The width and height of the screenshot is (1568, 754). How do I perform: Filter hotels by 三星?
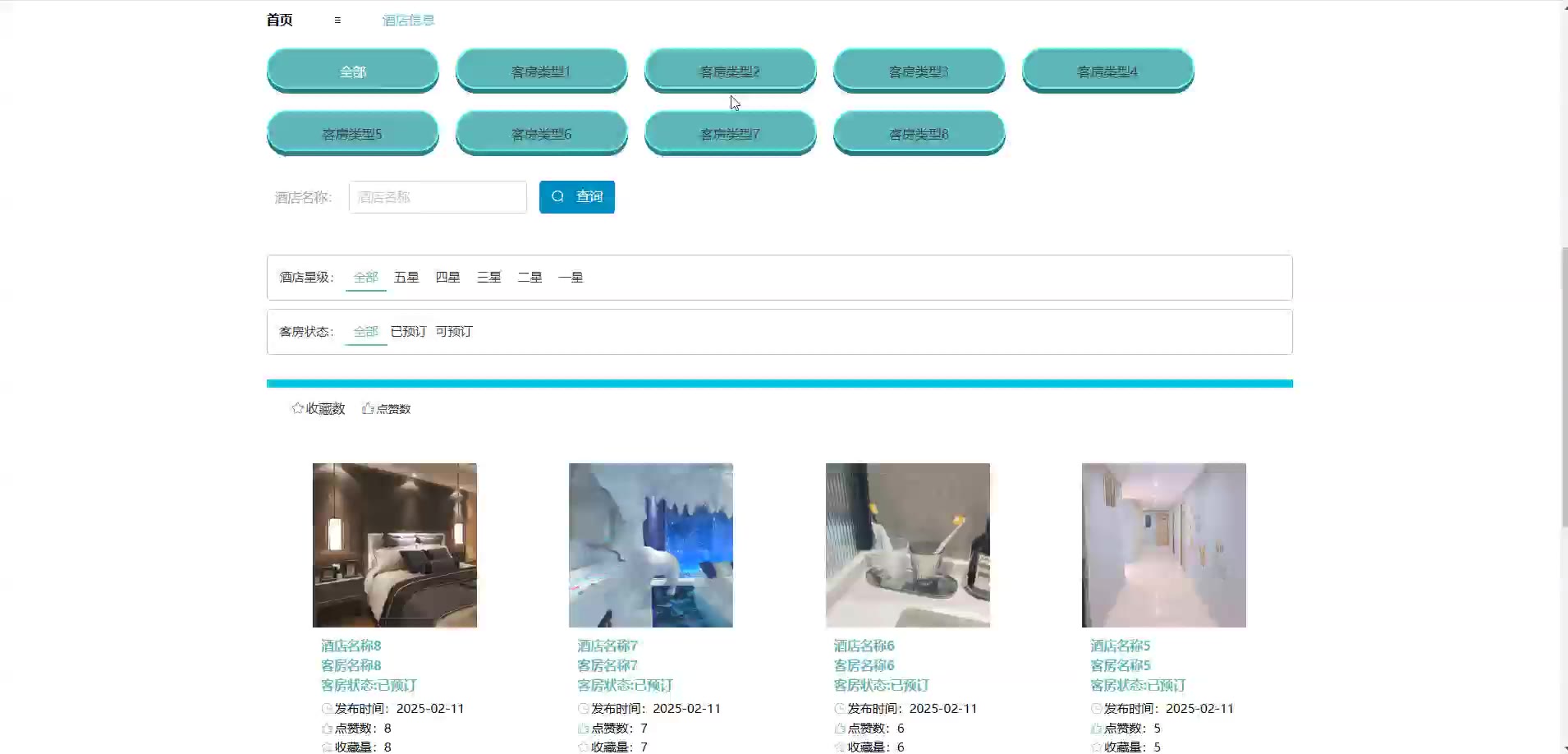click(488, 278)
